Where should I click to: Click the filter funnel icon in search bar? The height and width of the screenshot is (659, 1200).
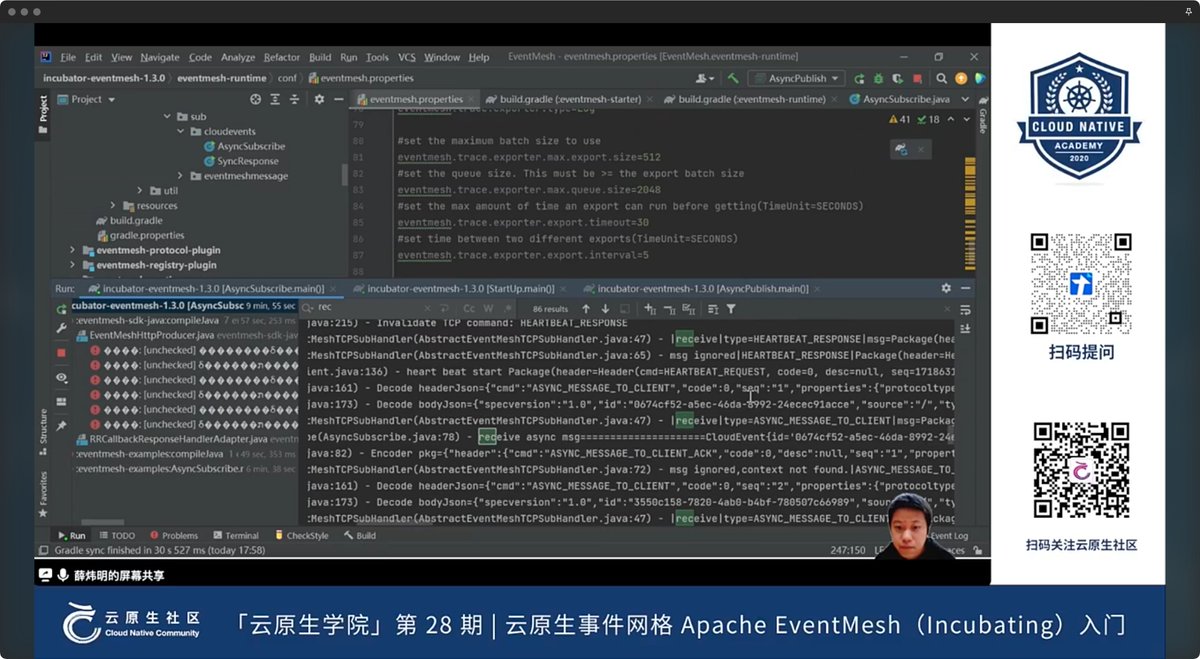point(731,309)
